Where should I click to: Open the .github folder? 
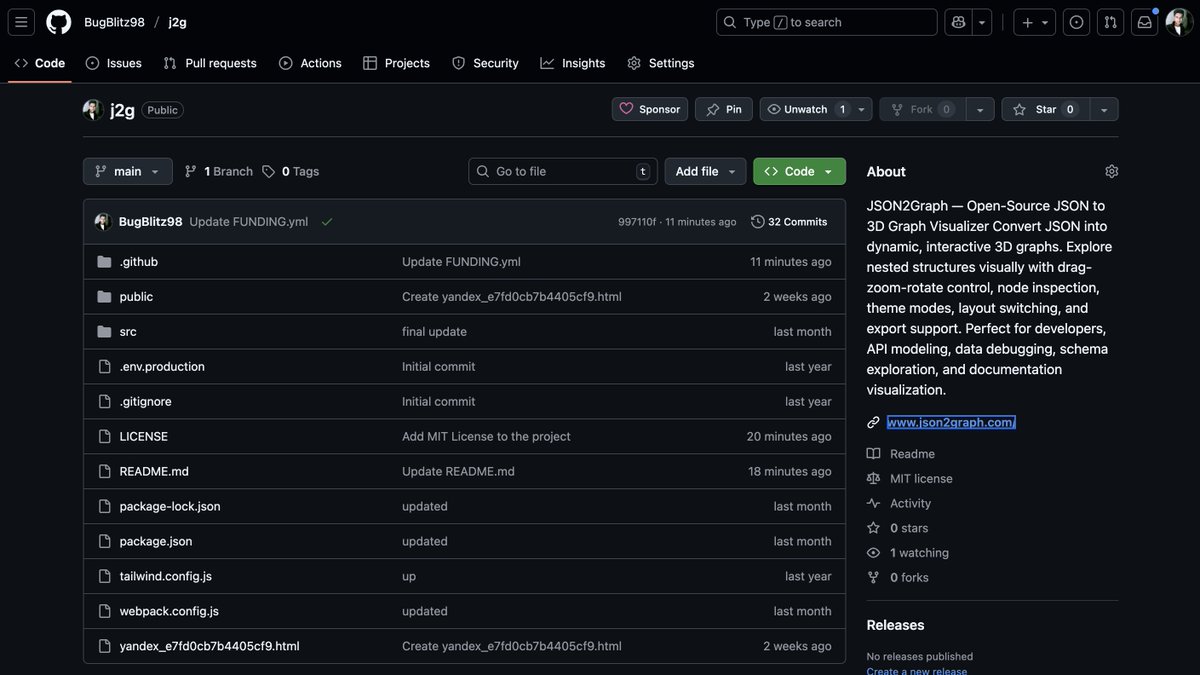pos(139,262)
